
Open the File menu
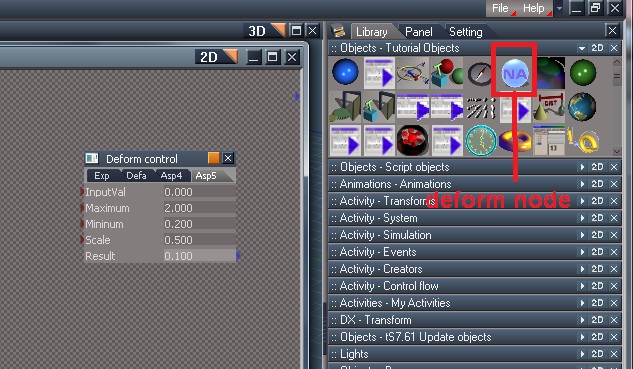point(501,8)
